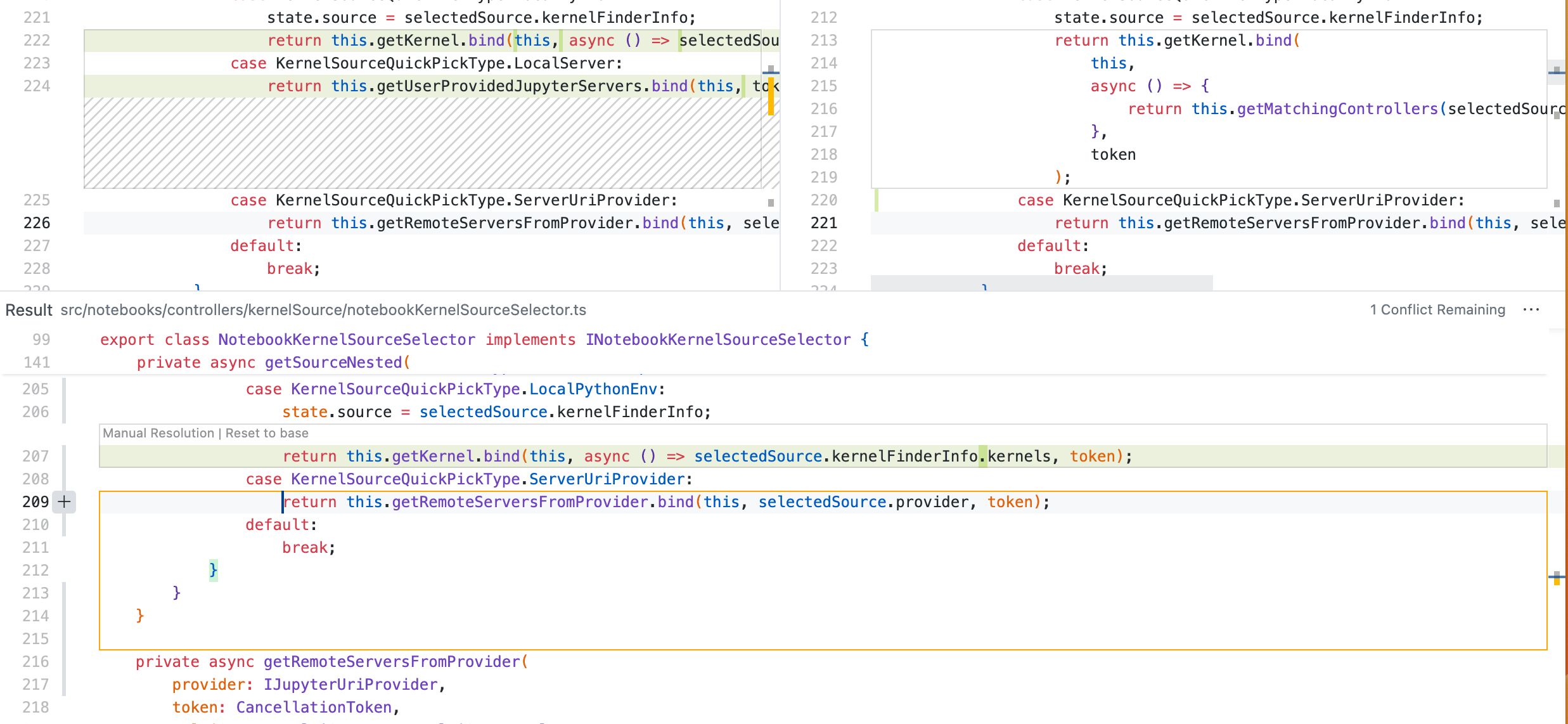Select the Result editor label

(x=29, y=310)
